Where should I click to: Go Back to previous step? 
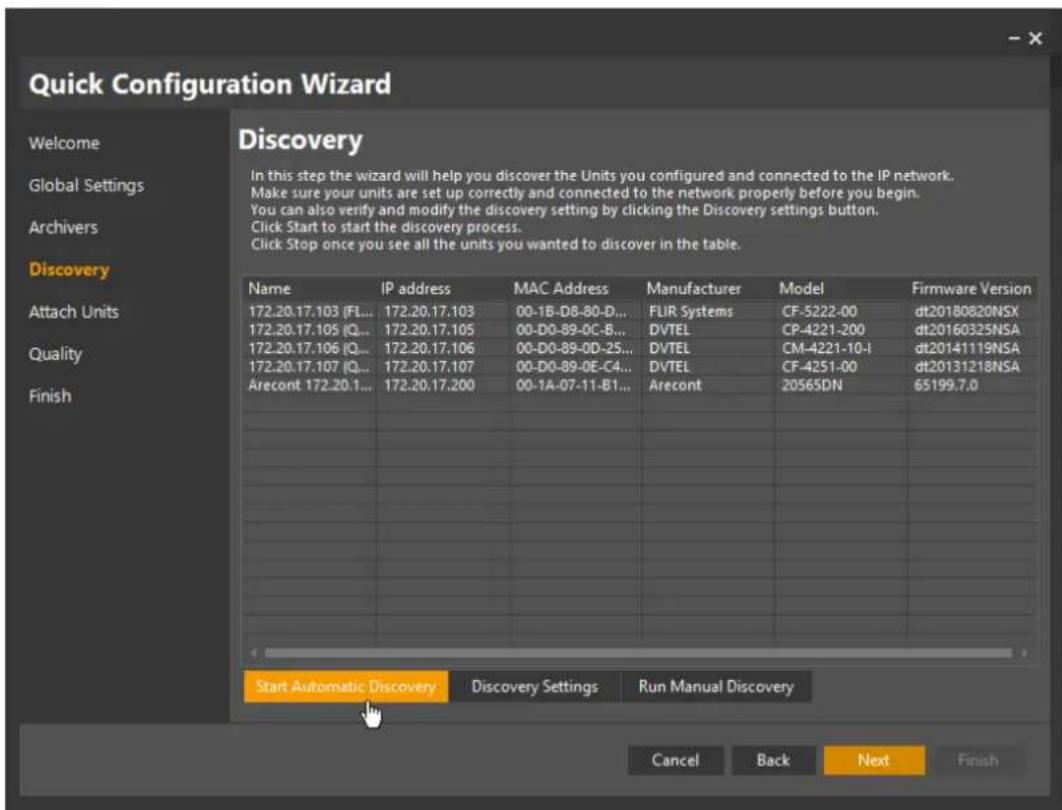[773, 761]
